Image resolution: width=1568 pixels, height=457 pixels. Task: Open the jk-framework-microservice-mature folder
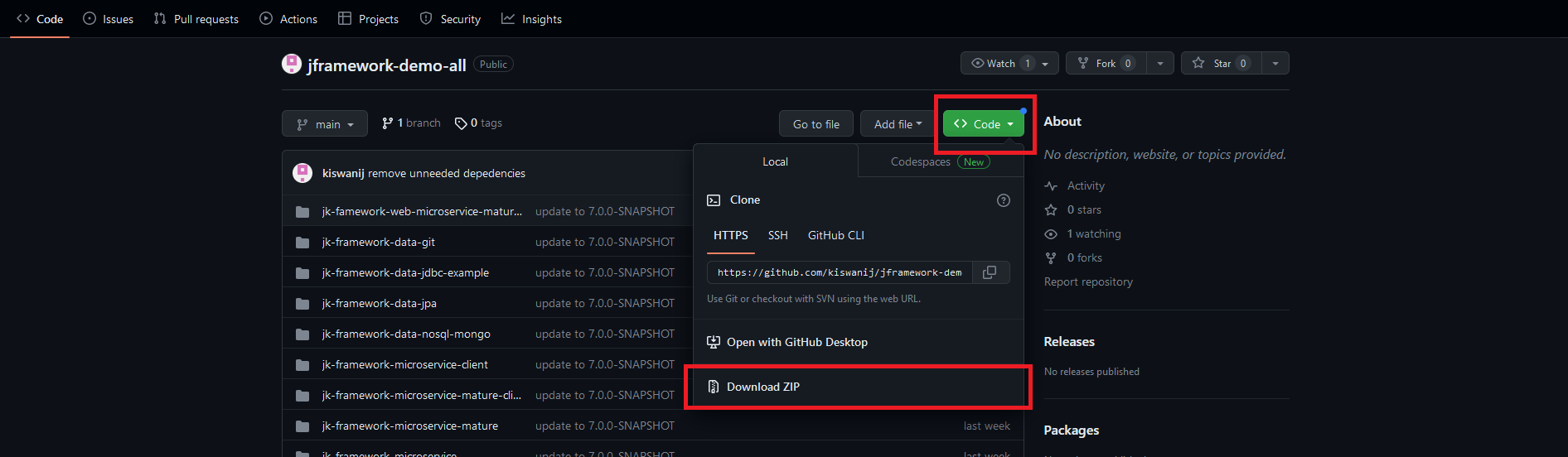click(x=410, y=426)
